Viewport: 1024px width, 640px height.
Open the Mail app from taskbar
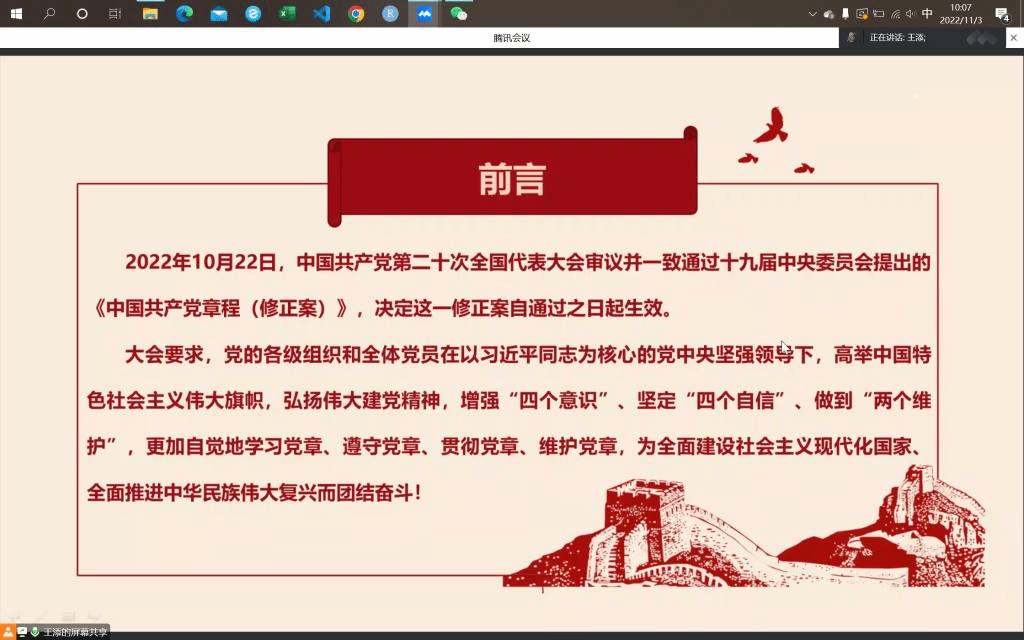pyautogui.click(x=218, y=14)
